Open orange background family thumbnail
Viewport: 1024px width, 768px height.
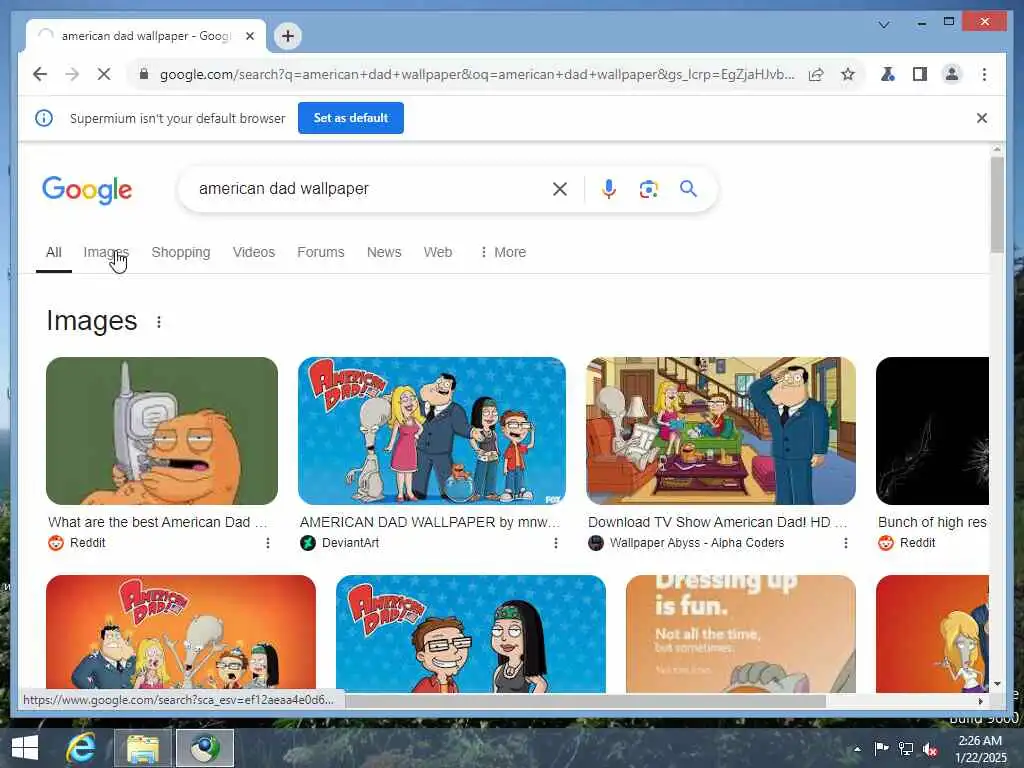pyautogui.click(x=181, y=633)
